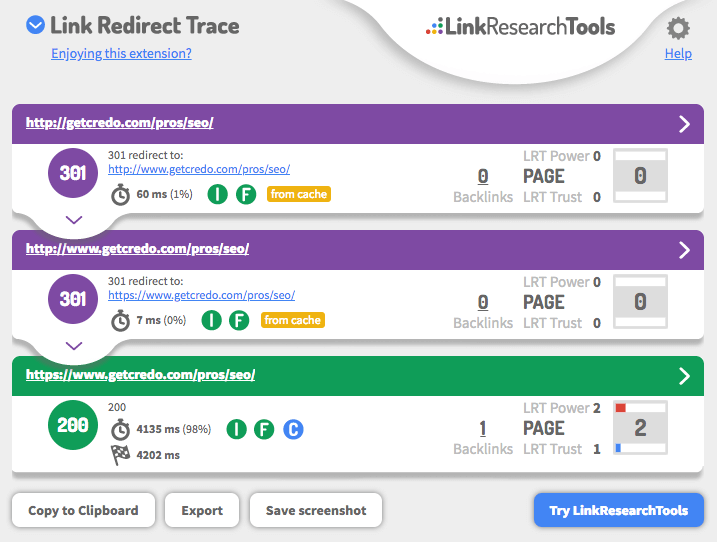Follow redirect link https://www.getcredo.com/pros/seo/

pos(202,295)
